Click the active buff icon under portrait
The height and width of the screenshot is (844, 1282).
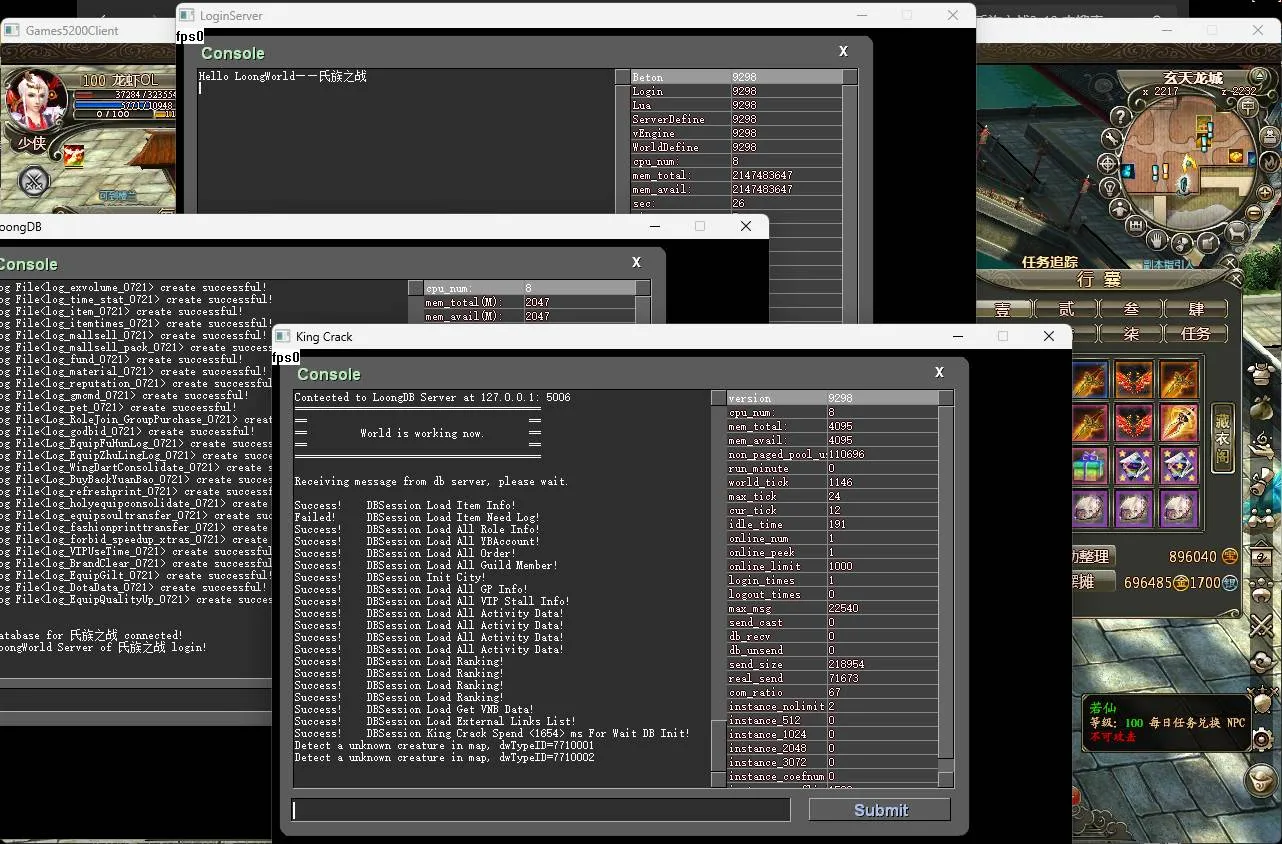click(74, 154)
